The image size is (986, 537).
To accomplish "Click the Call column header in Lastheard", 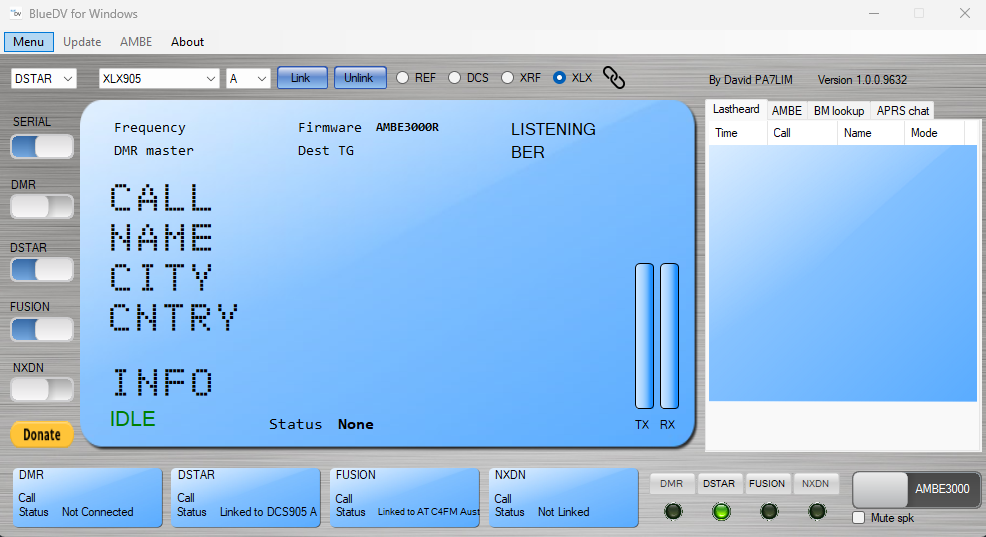I will (802, 133).
